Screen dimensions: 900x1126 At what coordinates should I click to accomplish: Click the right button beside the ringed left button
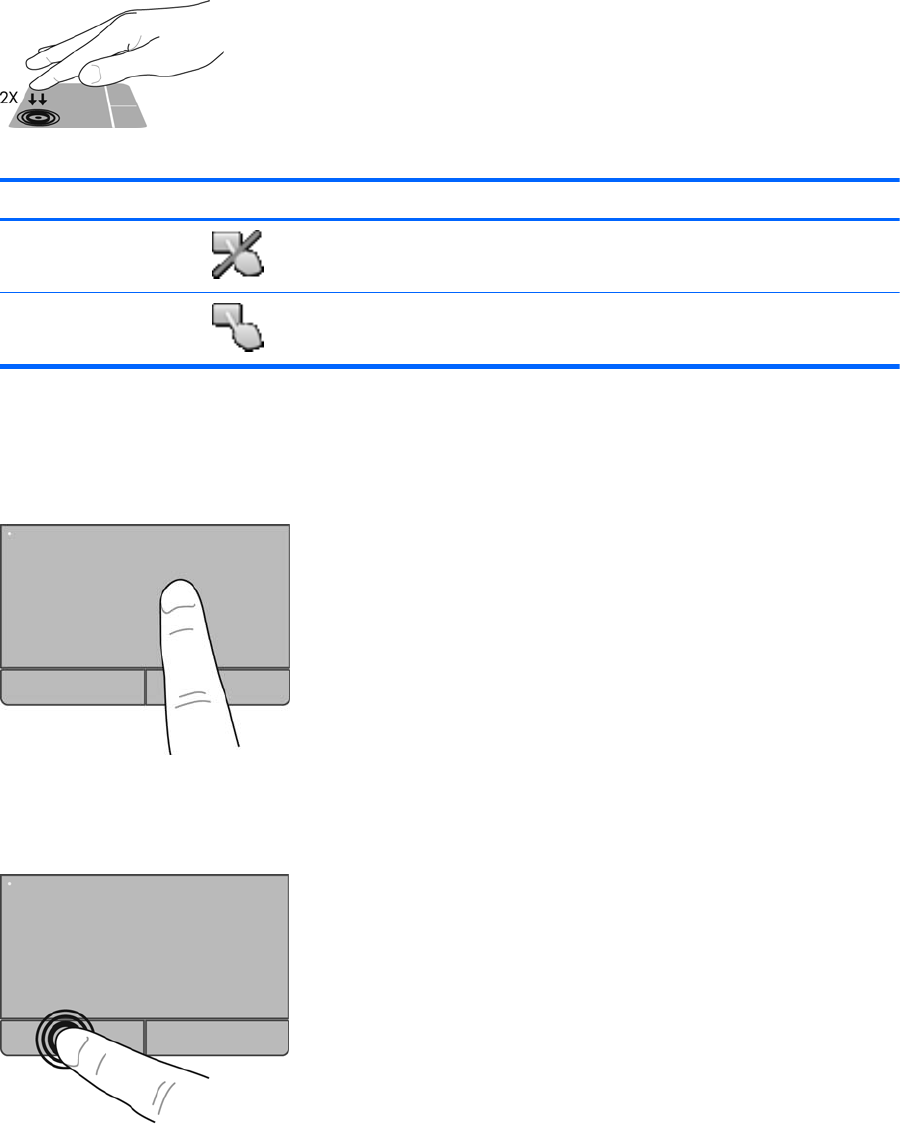[217, 1037]
